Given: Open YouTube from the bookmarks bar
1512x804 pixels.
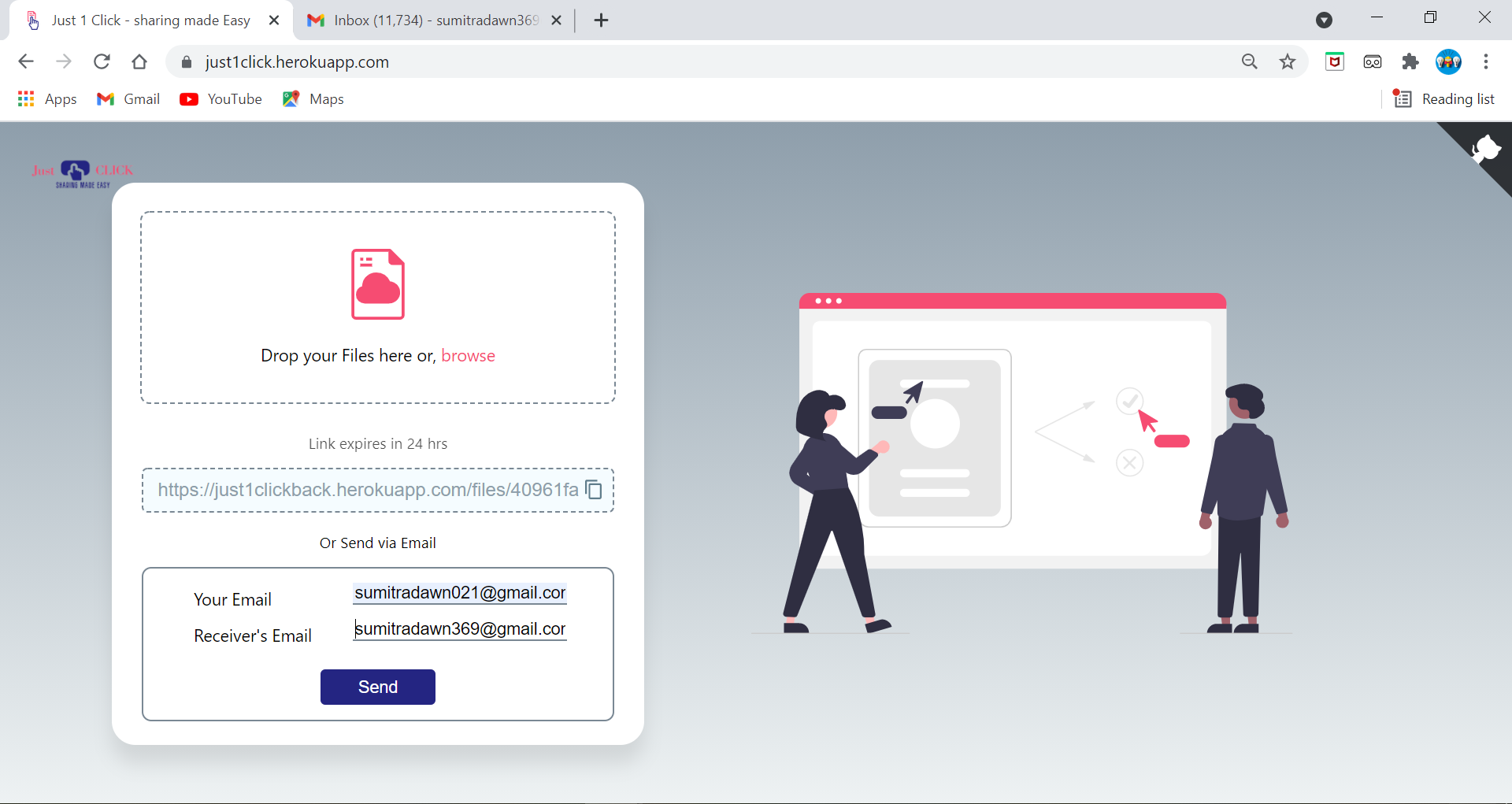Looking at the screenshot, I should pyautogui.click(x=220, y=98).
